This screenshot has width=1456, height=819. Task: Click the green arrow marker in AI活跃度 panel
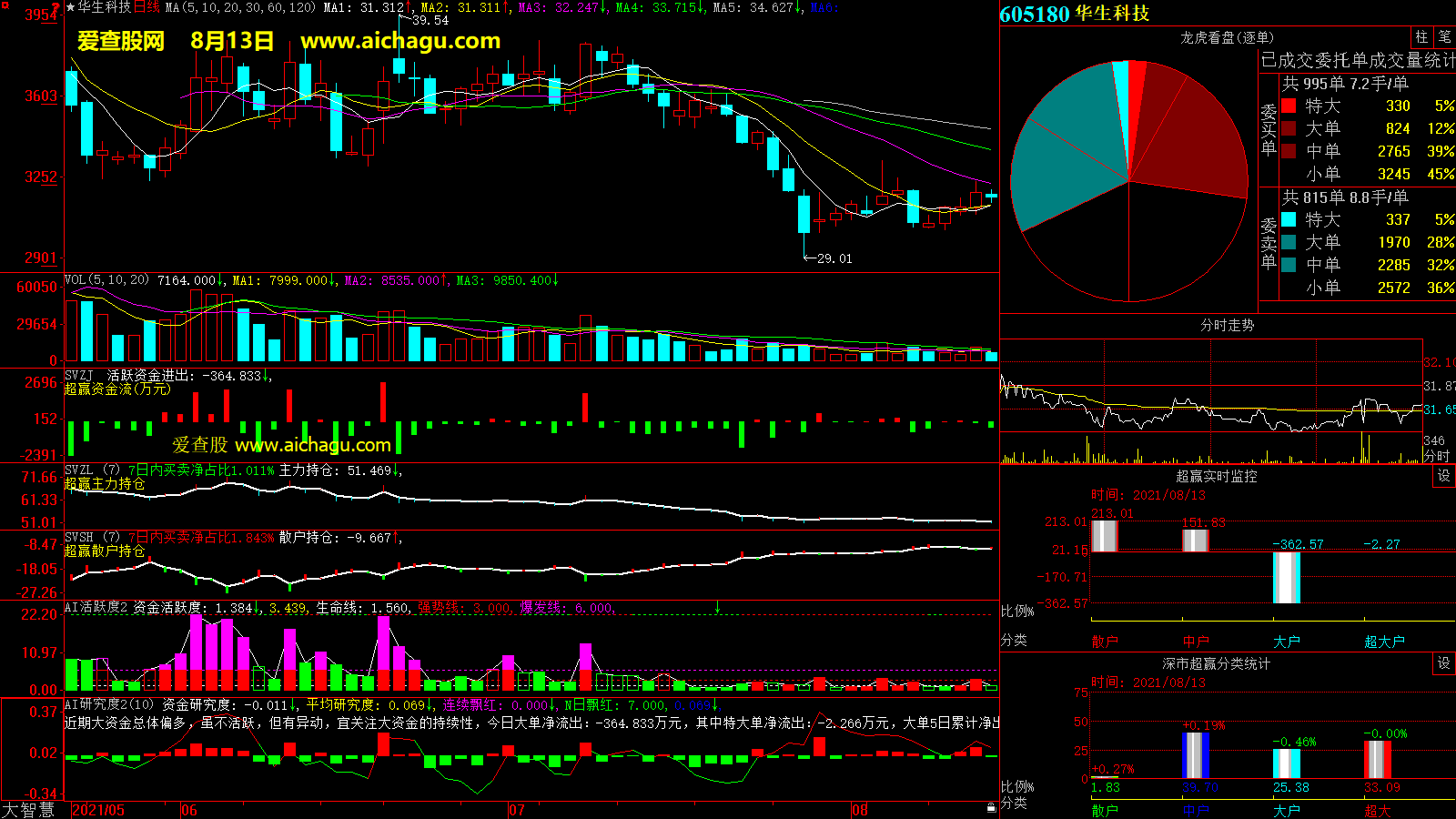pos(717,607)
